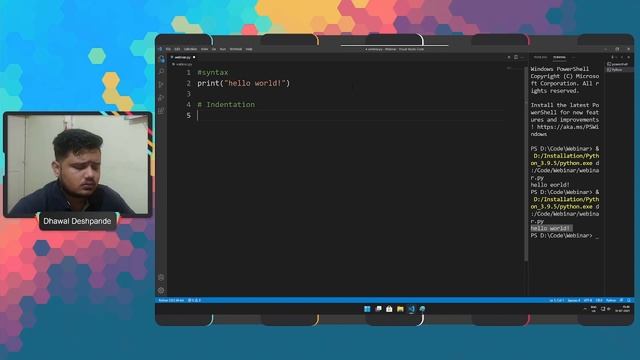Open the Extensions view in activity bar
The image size is (640, 360).
point(161,110)
